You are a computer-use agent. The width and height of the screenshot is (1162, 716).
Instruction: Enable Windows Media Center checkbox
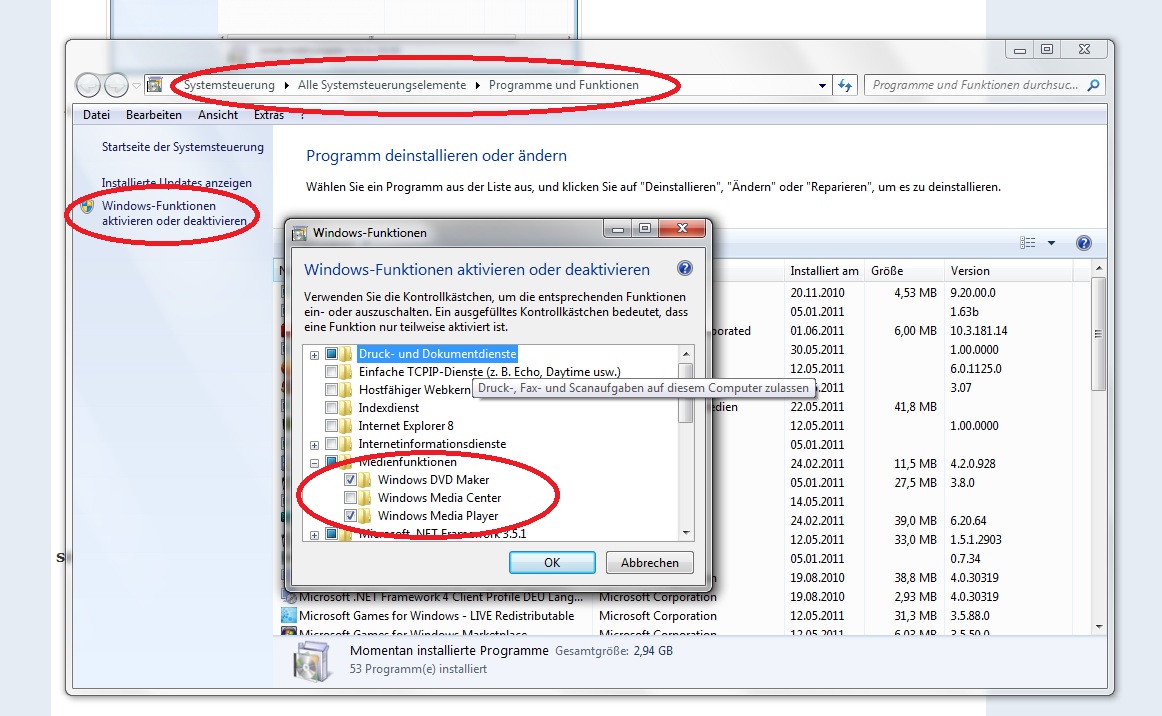point(351,498)
